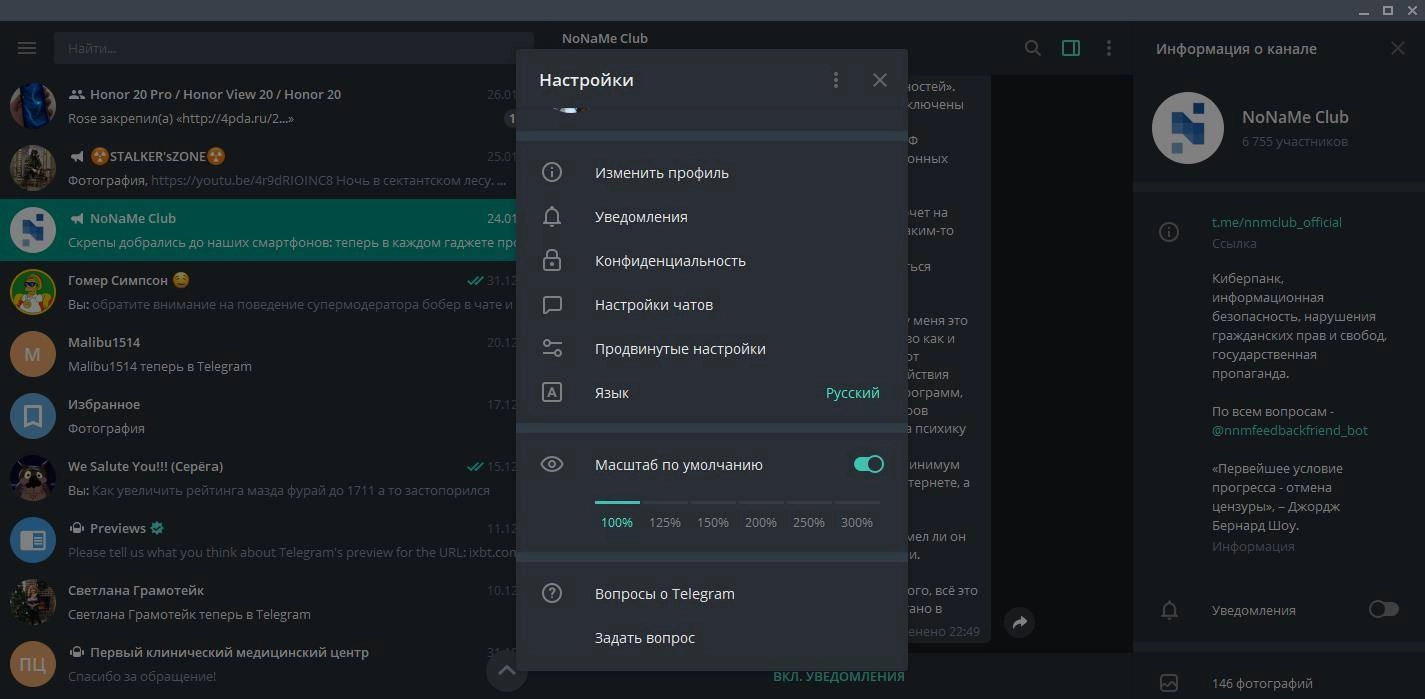1425x699 pixels.
Task: Open Malibu1514 chat
Action: click(258, 354)
